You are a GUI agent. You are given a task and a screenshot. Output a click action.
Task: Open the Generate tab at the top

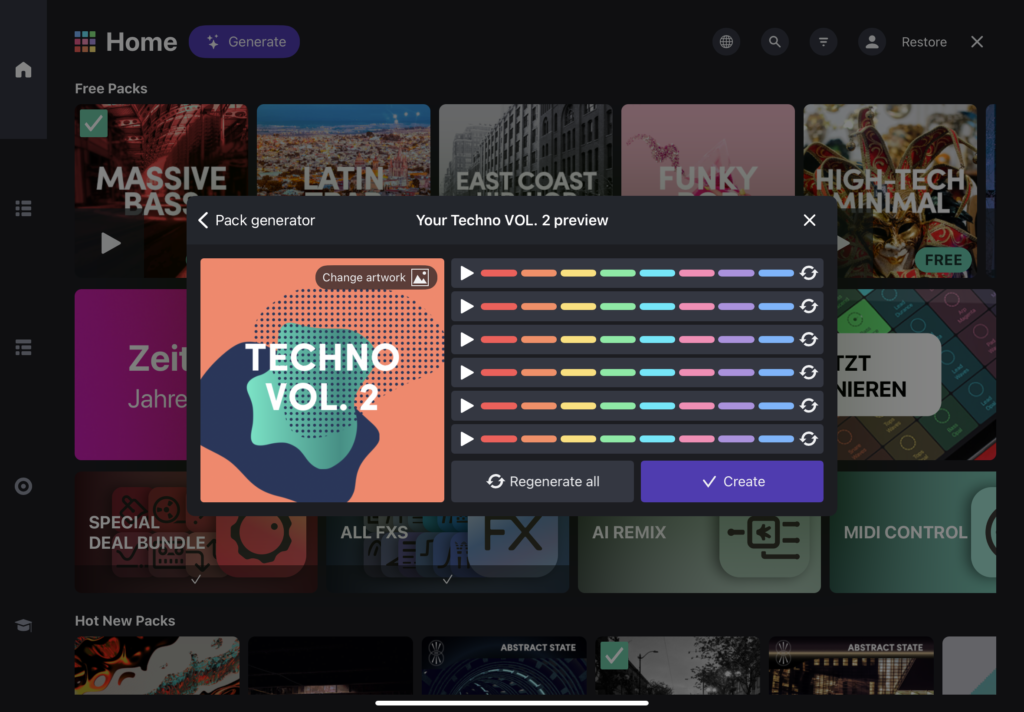click(x=244, y=41)
